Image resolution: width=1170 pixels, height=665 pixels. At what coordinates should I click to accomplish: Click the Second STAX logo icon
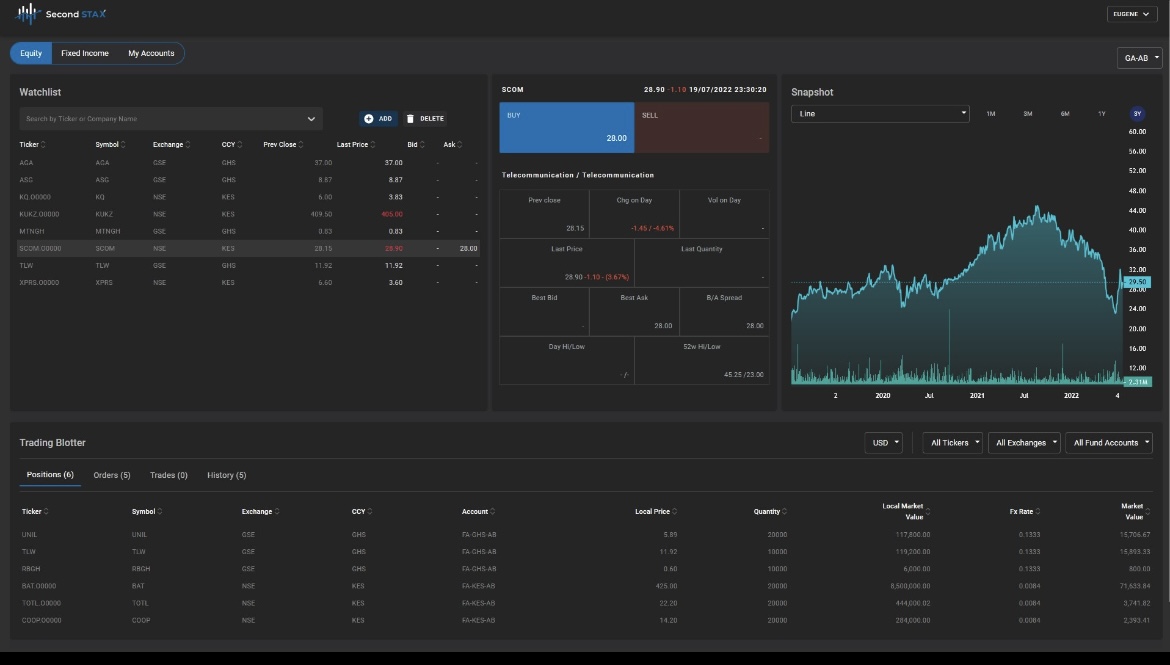click(x=27, y=13)
